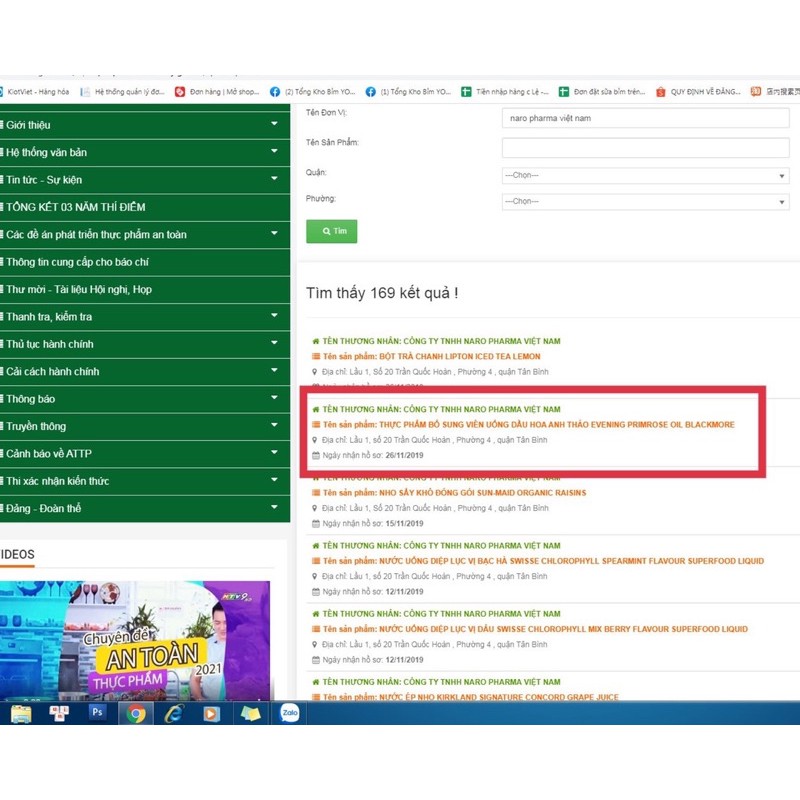Click the Google Chrome taskbar icon
800x800 pixels.
(x=136, y=713)
